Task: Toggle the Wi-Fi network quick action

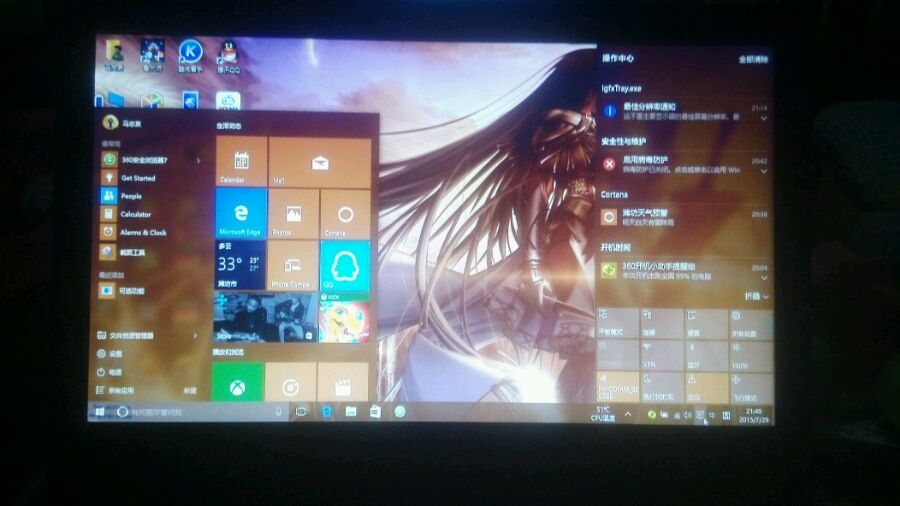Action: point(618,387)
